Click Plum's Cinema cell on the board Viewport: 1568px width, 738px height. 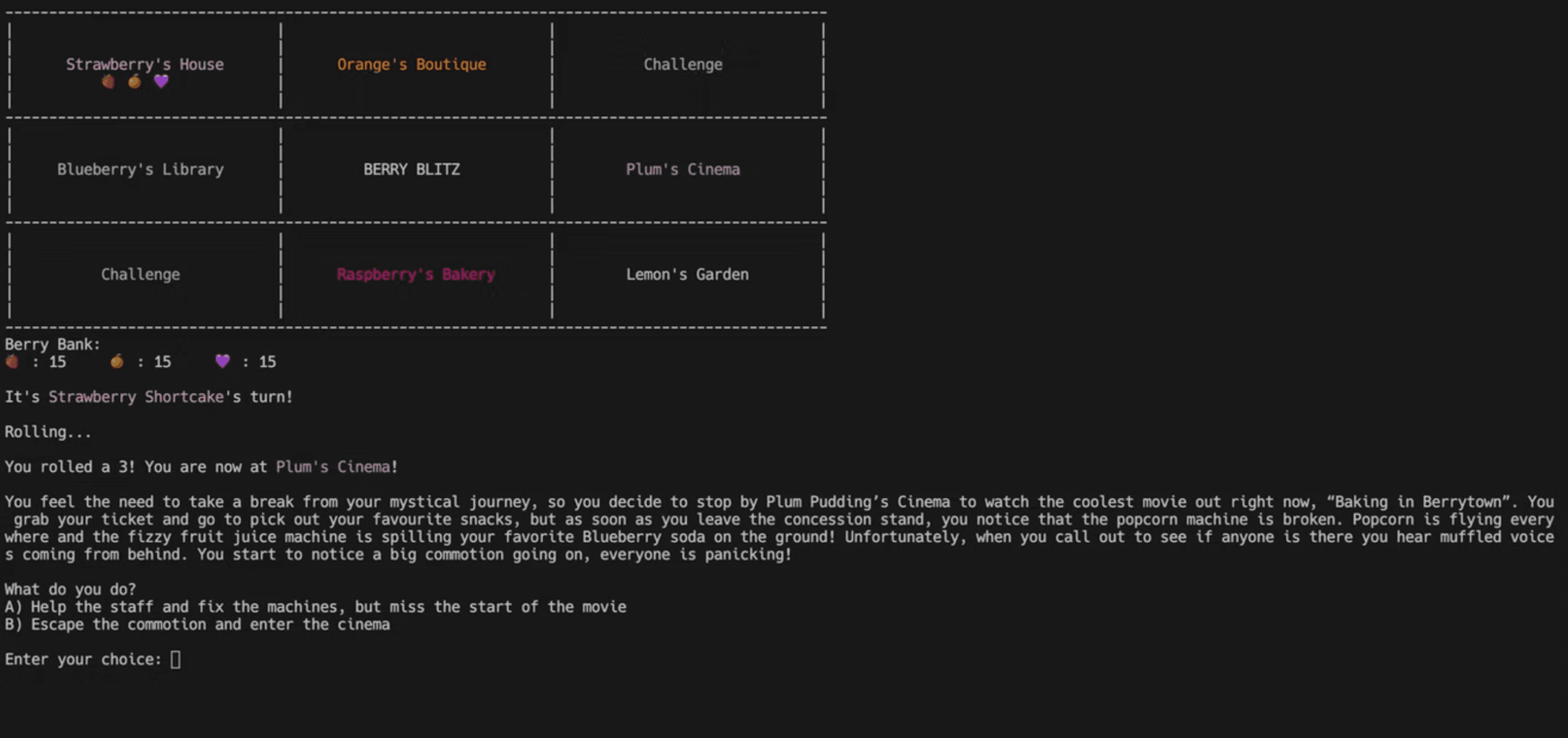pos(682,169)
